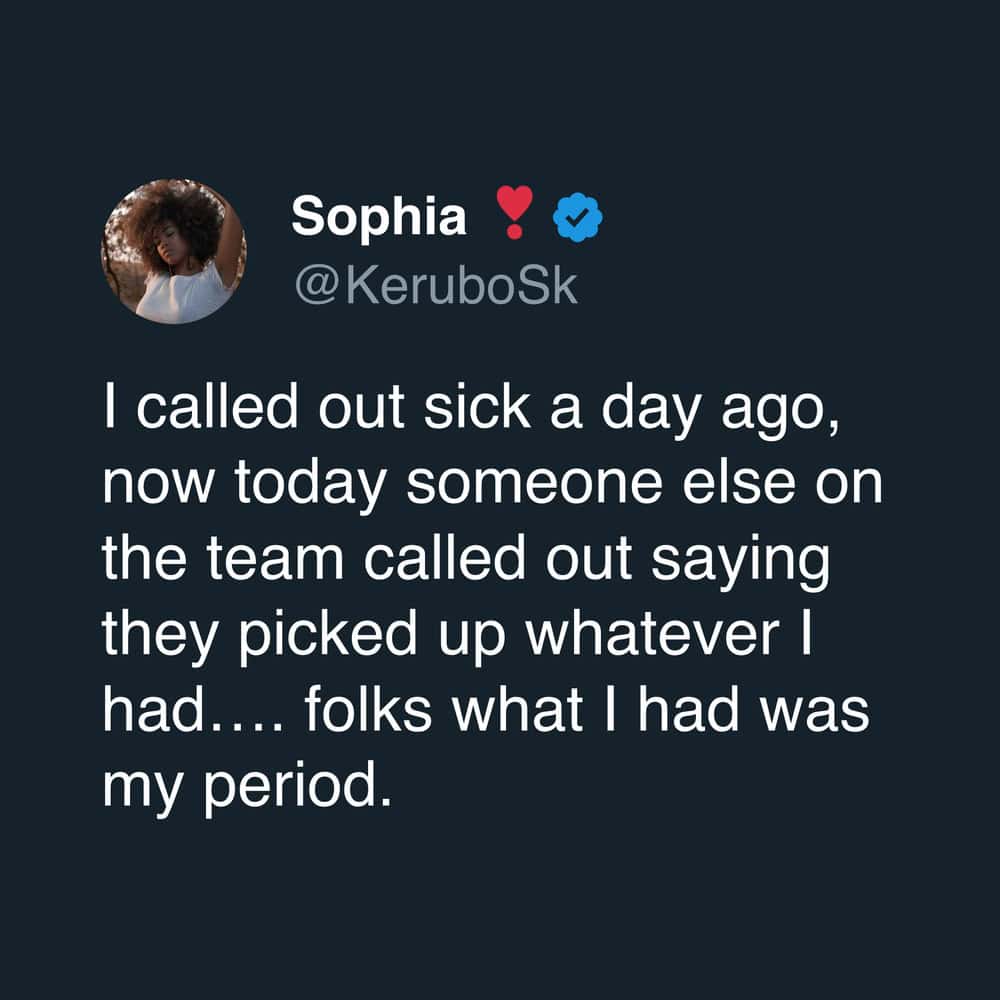Click the display name Sophia
The width and height of the screenshot is (1000, 1000).
pyautogui.click(x=379, y=216)
